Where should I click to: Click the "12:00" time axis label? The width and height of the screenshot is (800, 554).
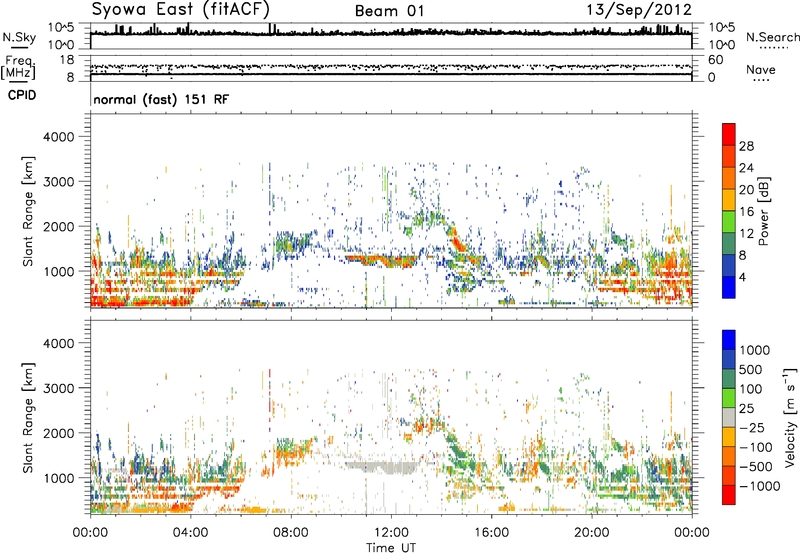[x=391, y=533]
